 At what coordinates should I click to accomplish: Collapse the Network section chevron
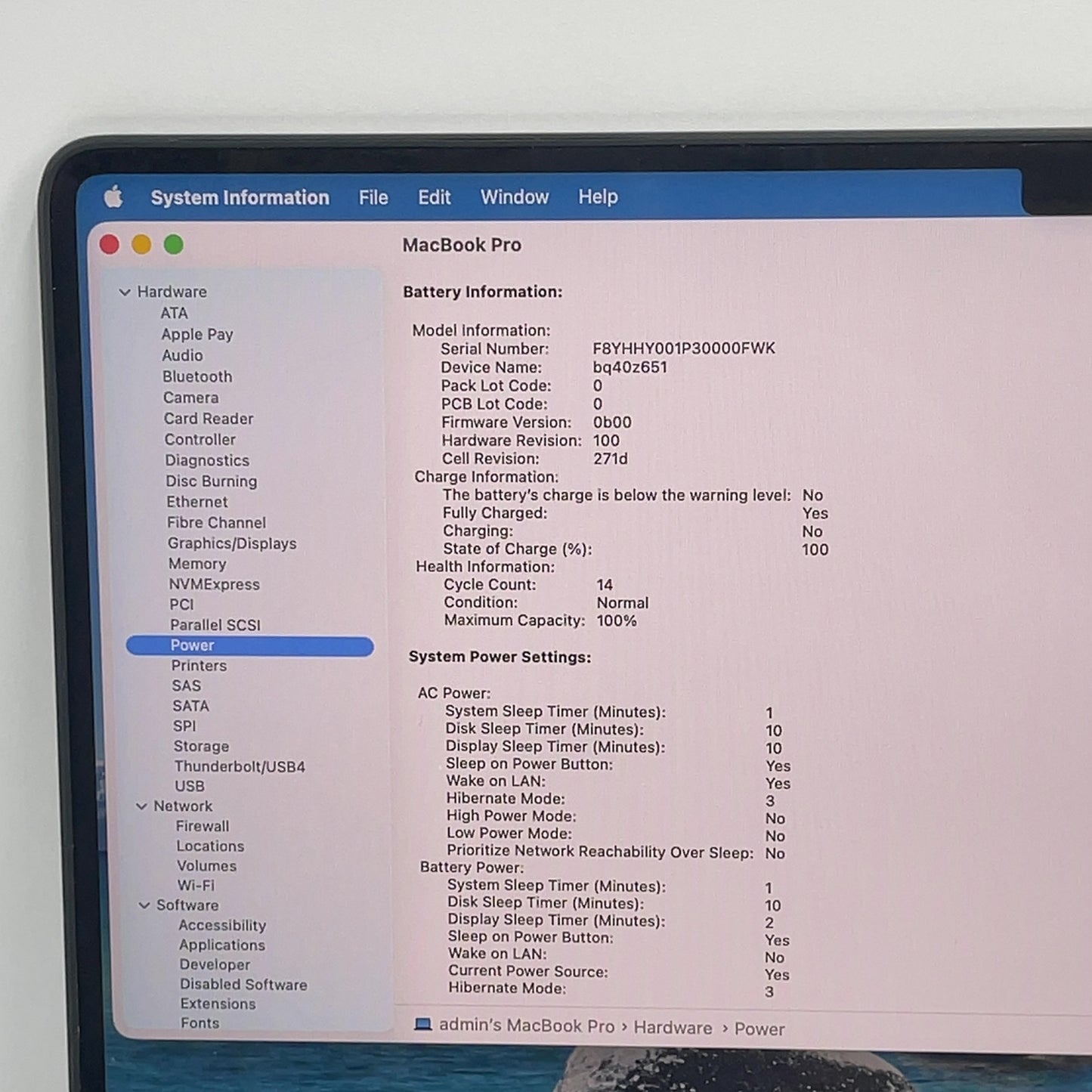pyautogui.click(x=141, y=806)
